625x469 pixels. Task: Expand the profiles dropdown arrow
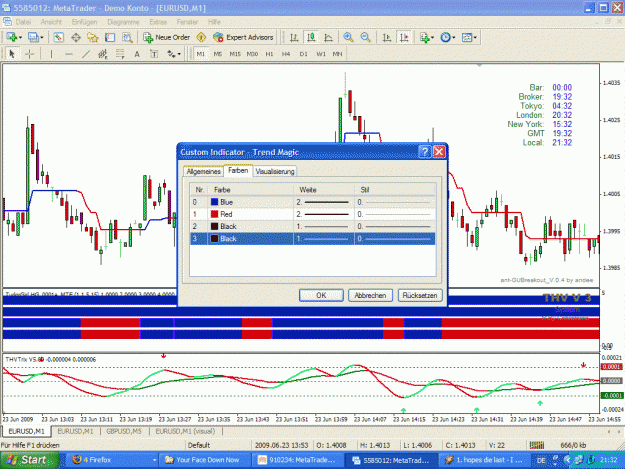tap(41, 37)
